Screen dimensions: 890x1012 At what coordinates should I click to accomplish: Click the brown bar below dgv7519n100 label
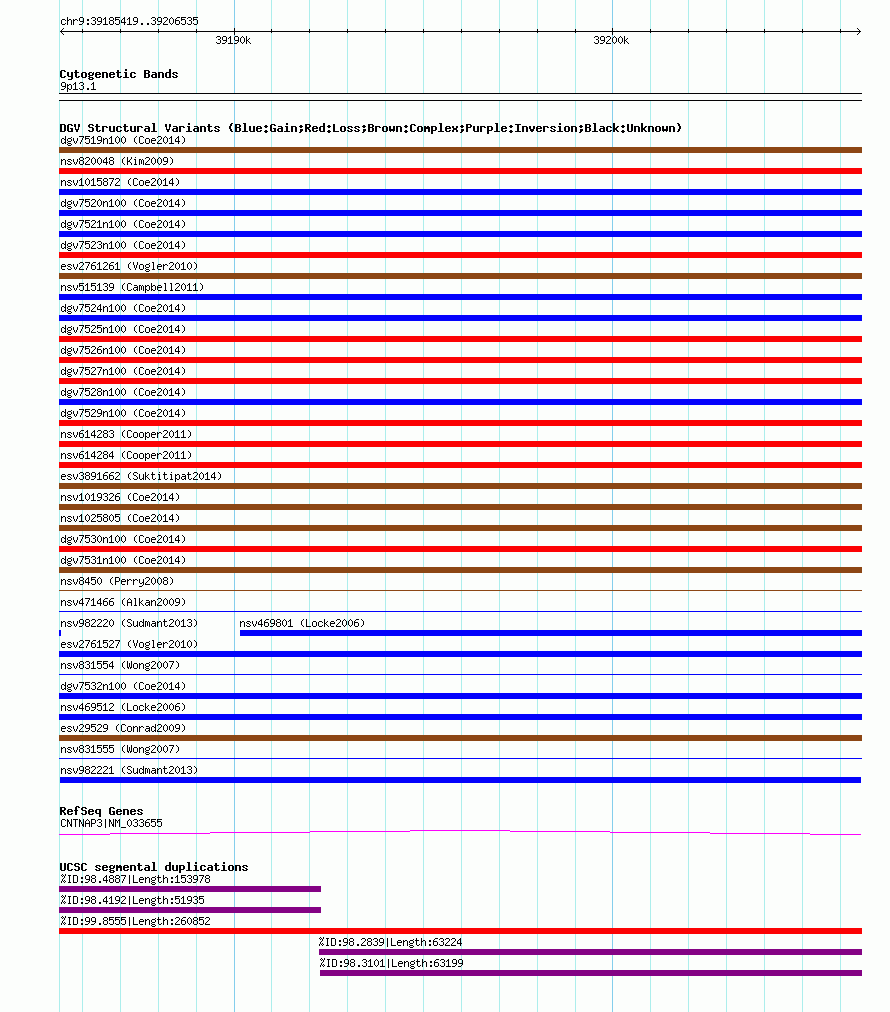[x=460, y=150]
